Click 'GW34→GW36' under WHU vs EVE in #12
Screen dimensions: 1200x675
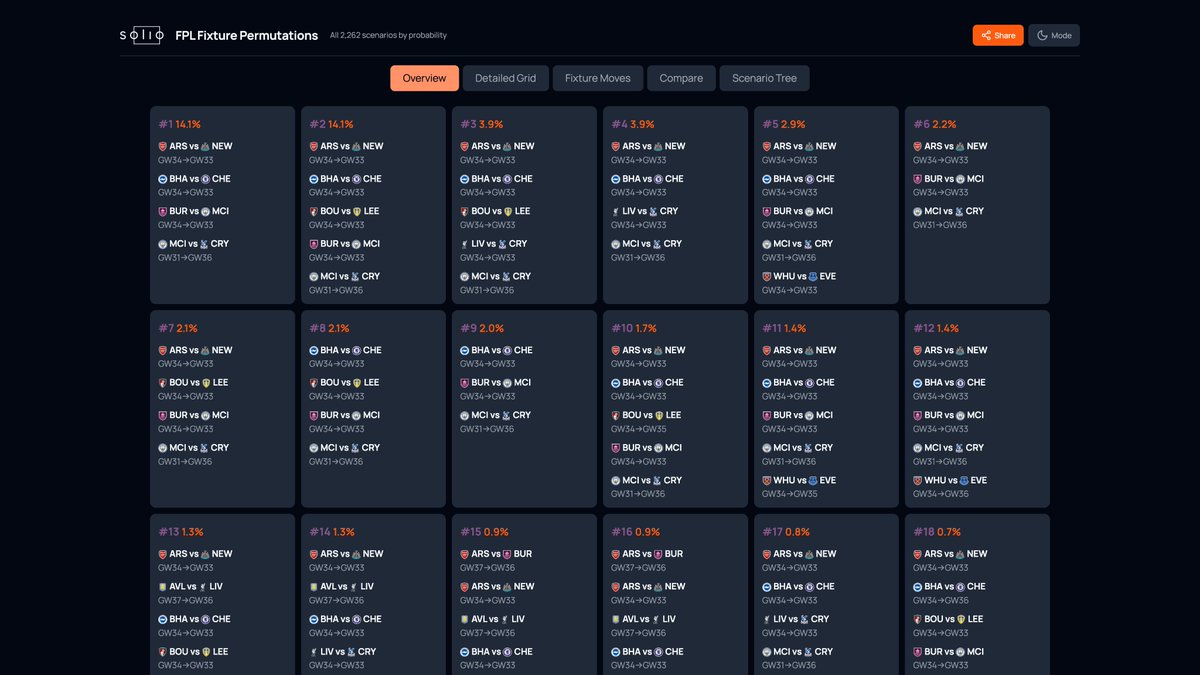(940, 494)
